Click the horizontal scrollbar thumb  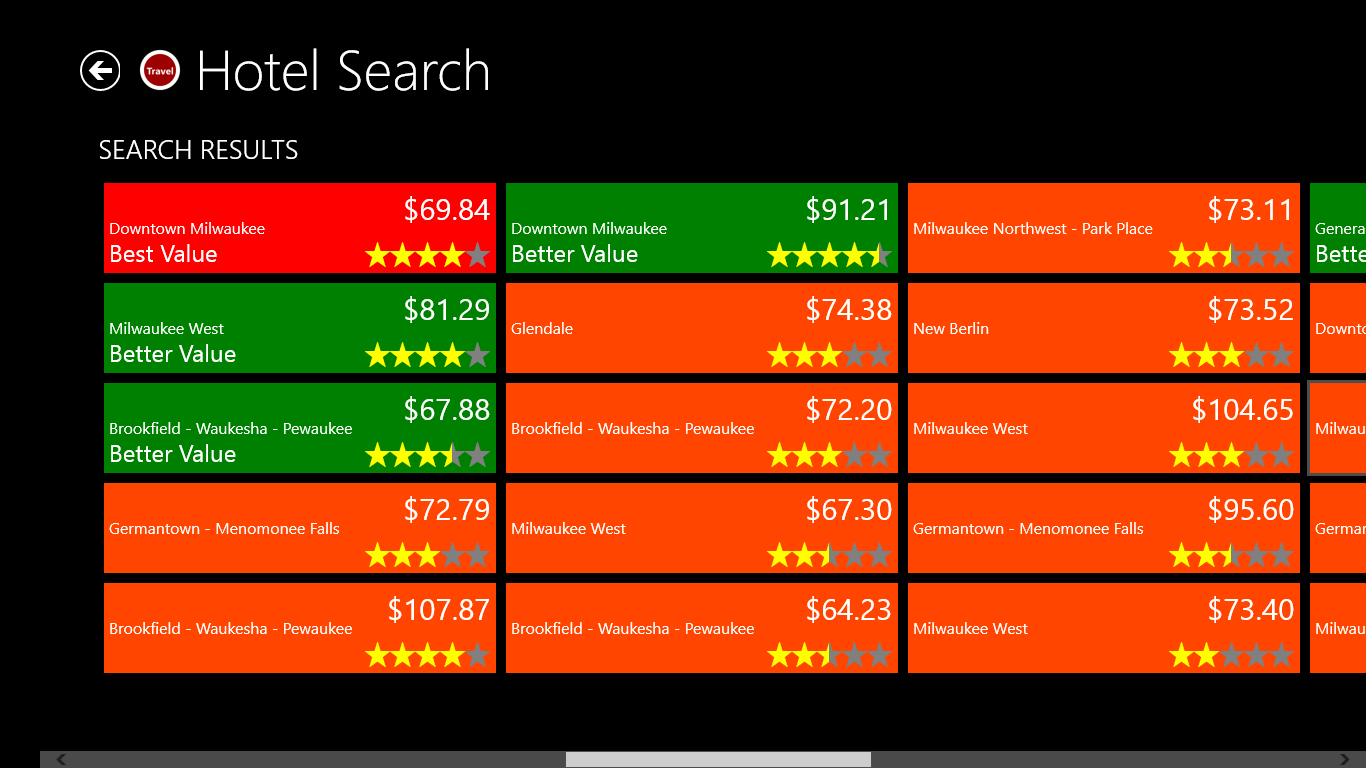718,759
